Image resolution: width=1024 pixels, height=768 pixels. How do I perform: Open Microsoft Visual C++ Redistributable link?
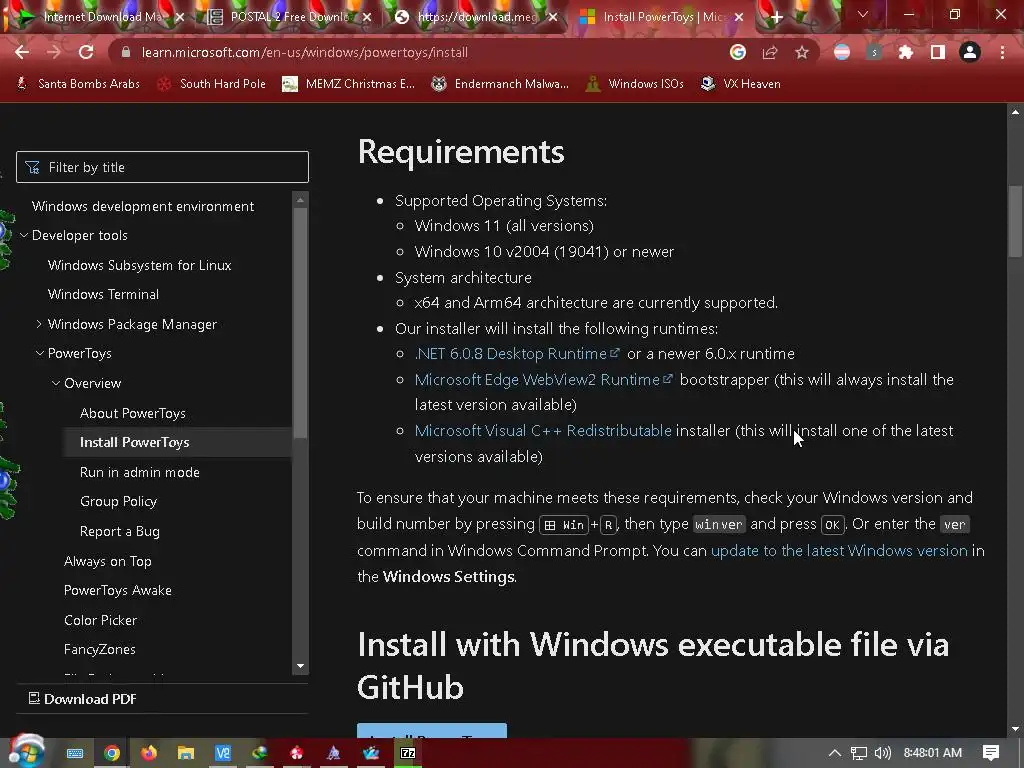pyautogui.click(x=543, y=430)
